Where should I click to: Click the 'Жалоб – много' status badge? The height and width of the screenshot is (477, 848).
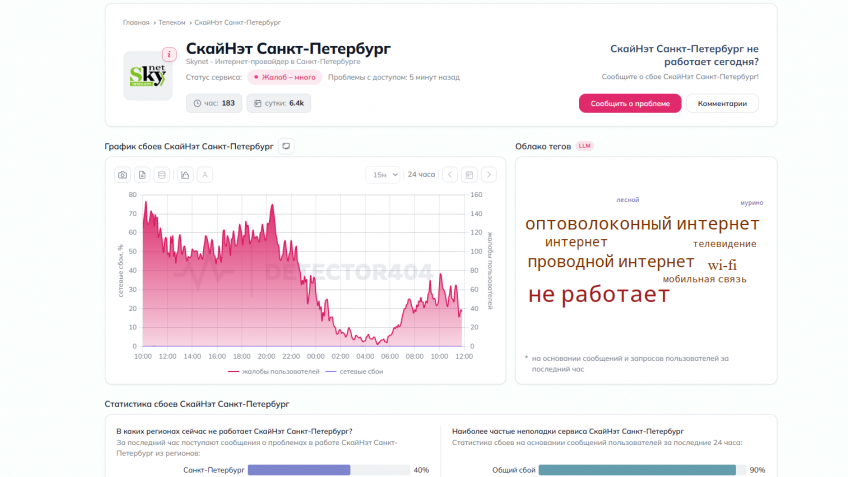pyautogui.click(x=284, y=77)
